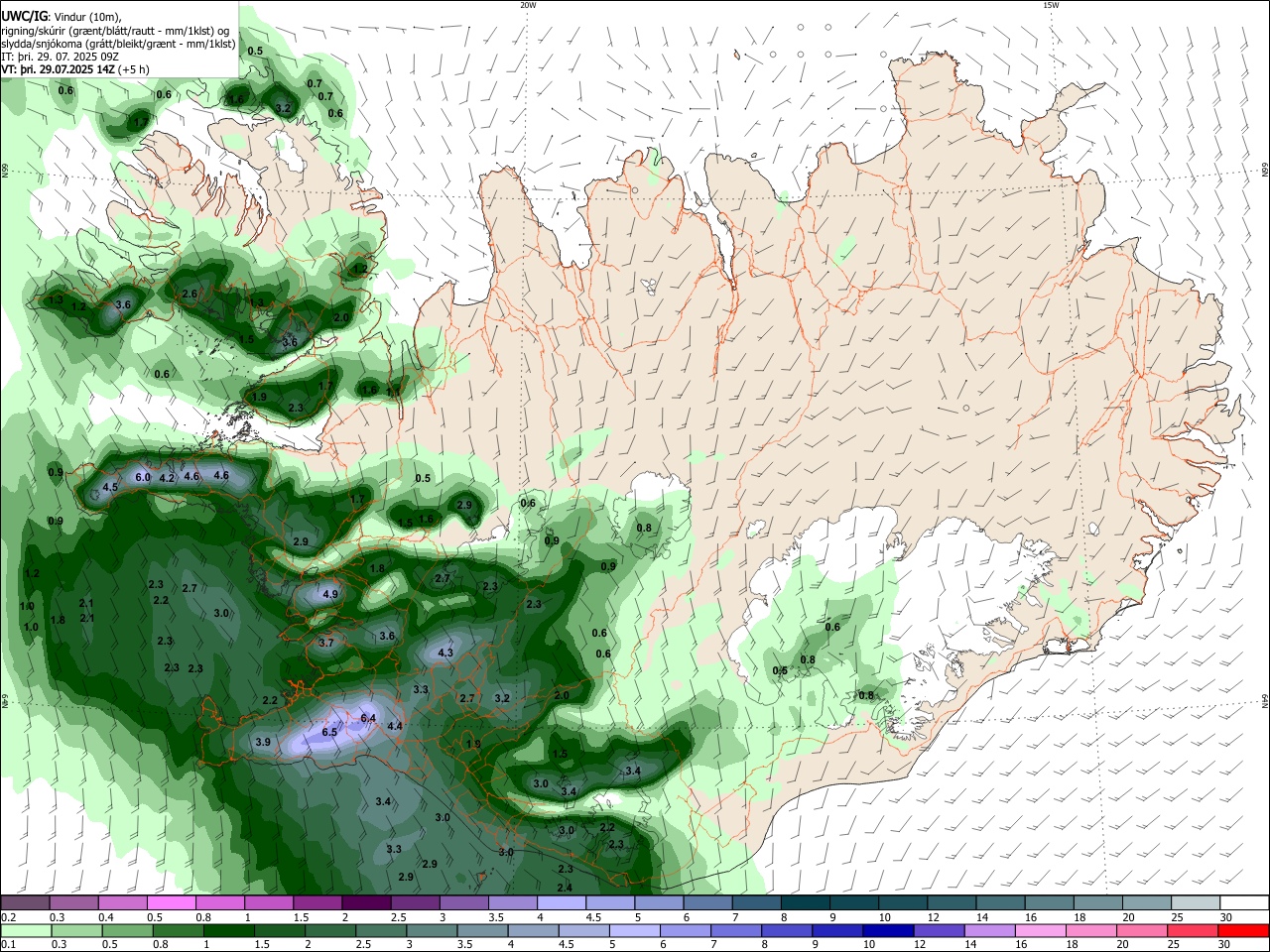Click the 6.4 precipitation value on the map
The width and height of the screenshot is (1270, 952).
click(x=368, y=718)
